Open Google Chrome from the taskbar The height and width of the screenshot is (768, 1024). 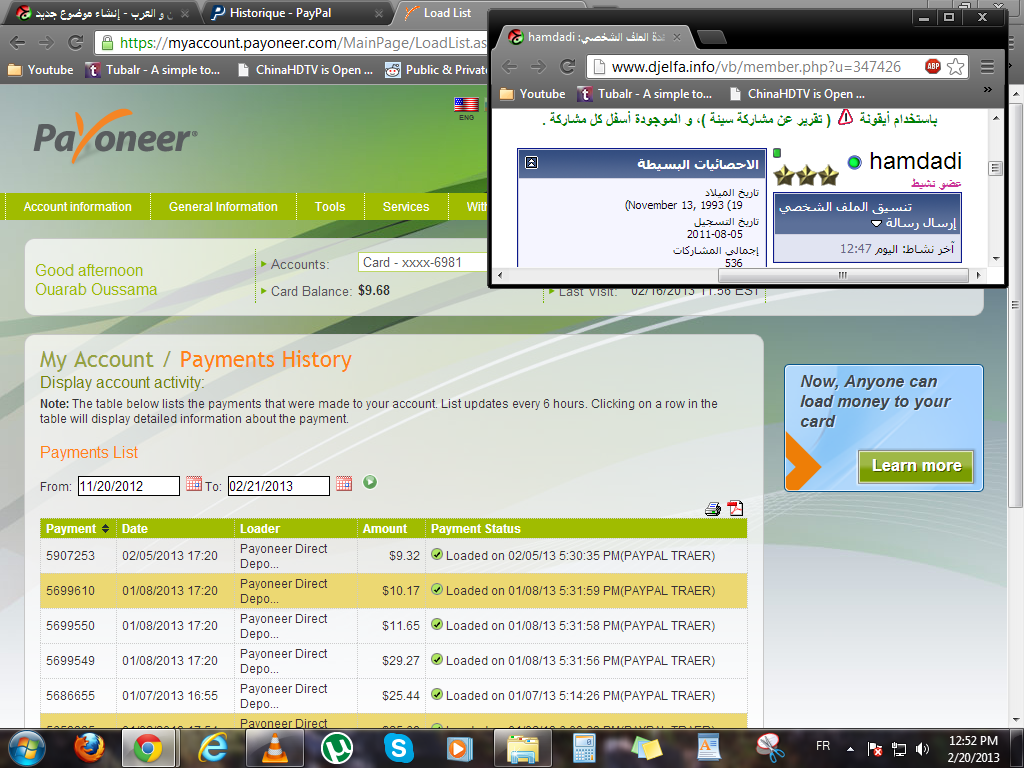click(x=148, y=748)
